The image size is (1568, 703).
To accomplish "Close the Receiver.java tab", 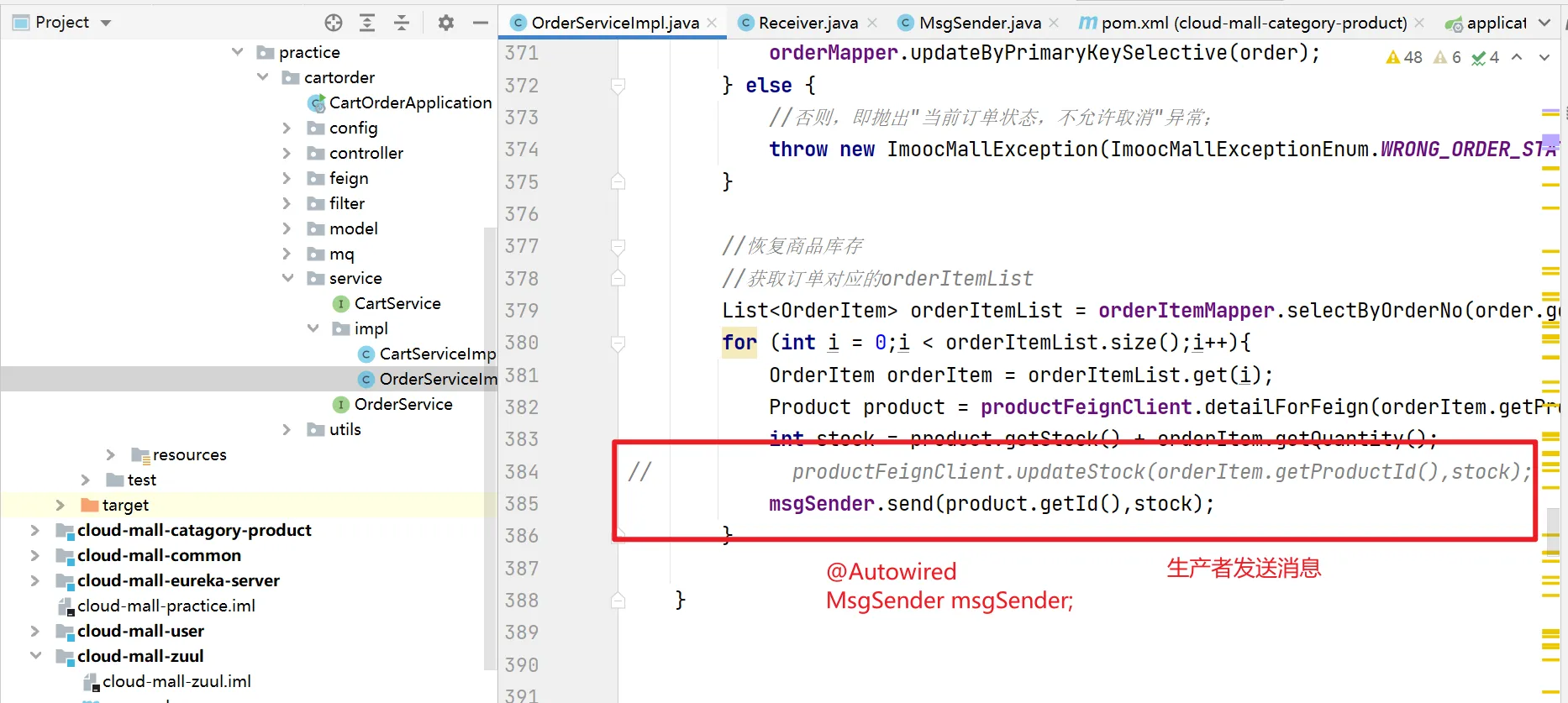I will coord(872,23).
